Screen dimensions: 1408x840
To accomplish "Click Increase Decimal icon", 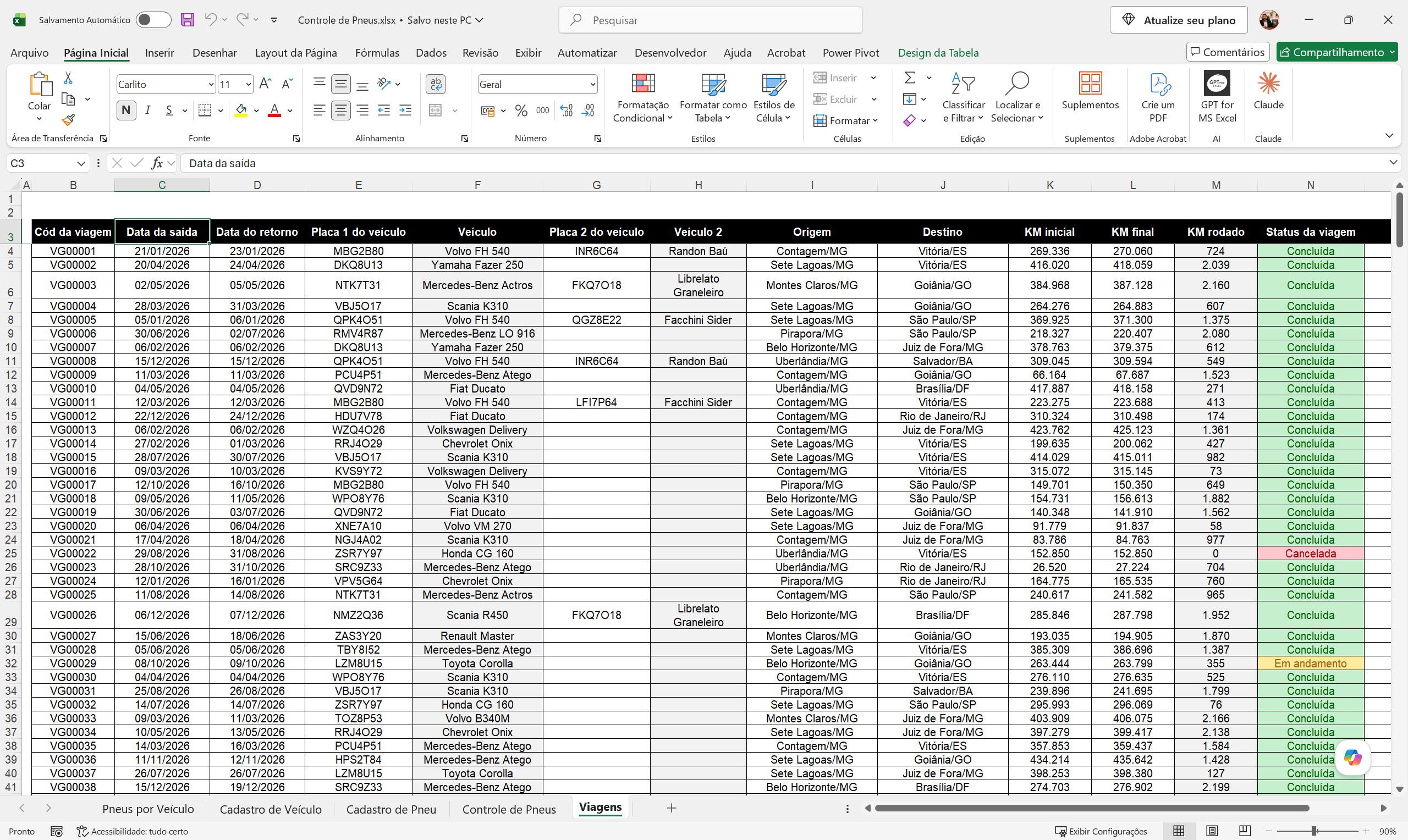I will click(x=566, y=110).
